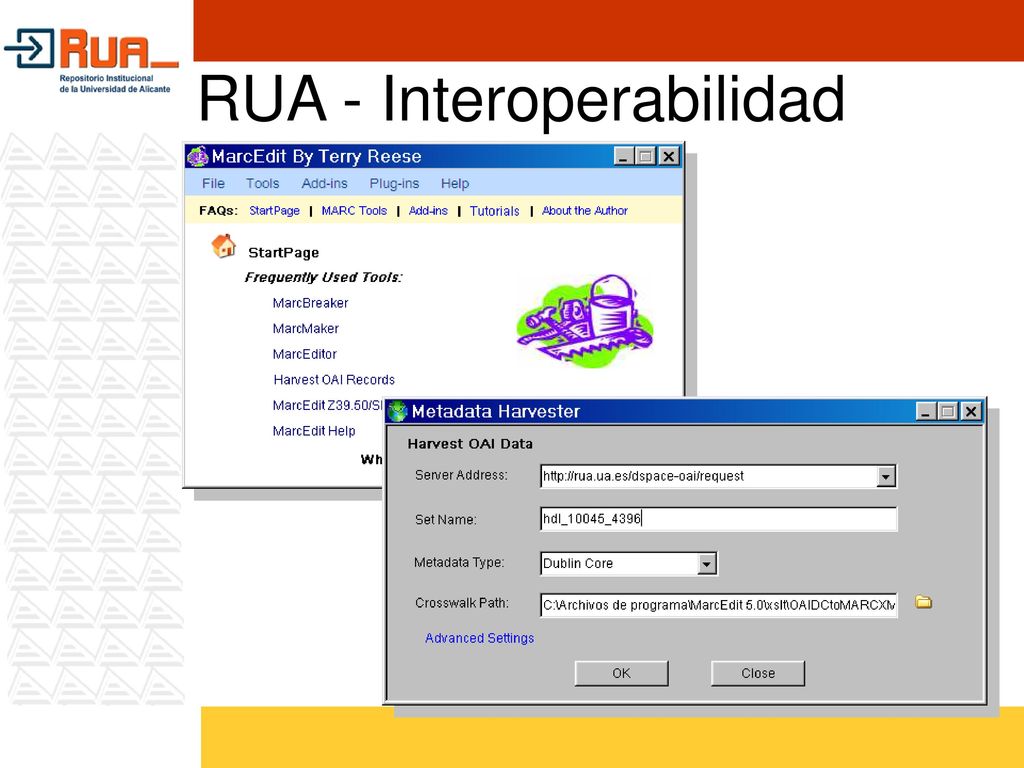Open the MarcEdit Help link

[x=314, y=431]
